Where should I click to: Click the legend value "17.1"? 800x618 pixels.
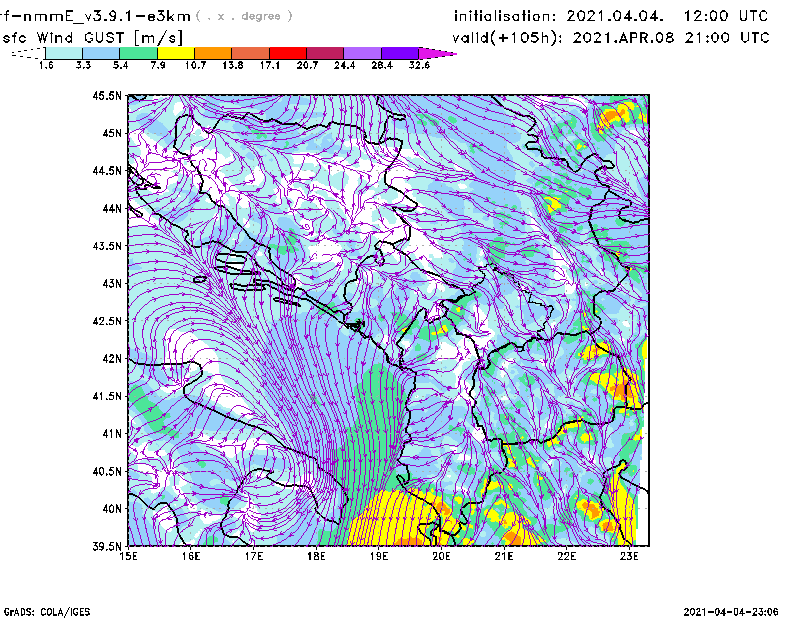pyautogui.click(x=269, y=65)
